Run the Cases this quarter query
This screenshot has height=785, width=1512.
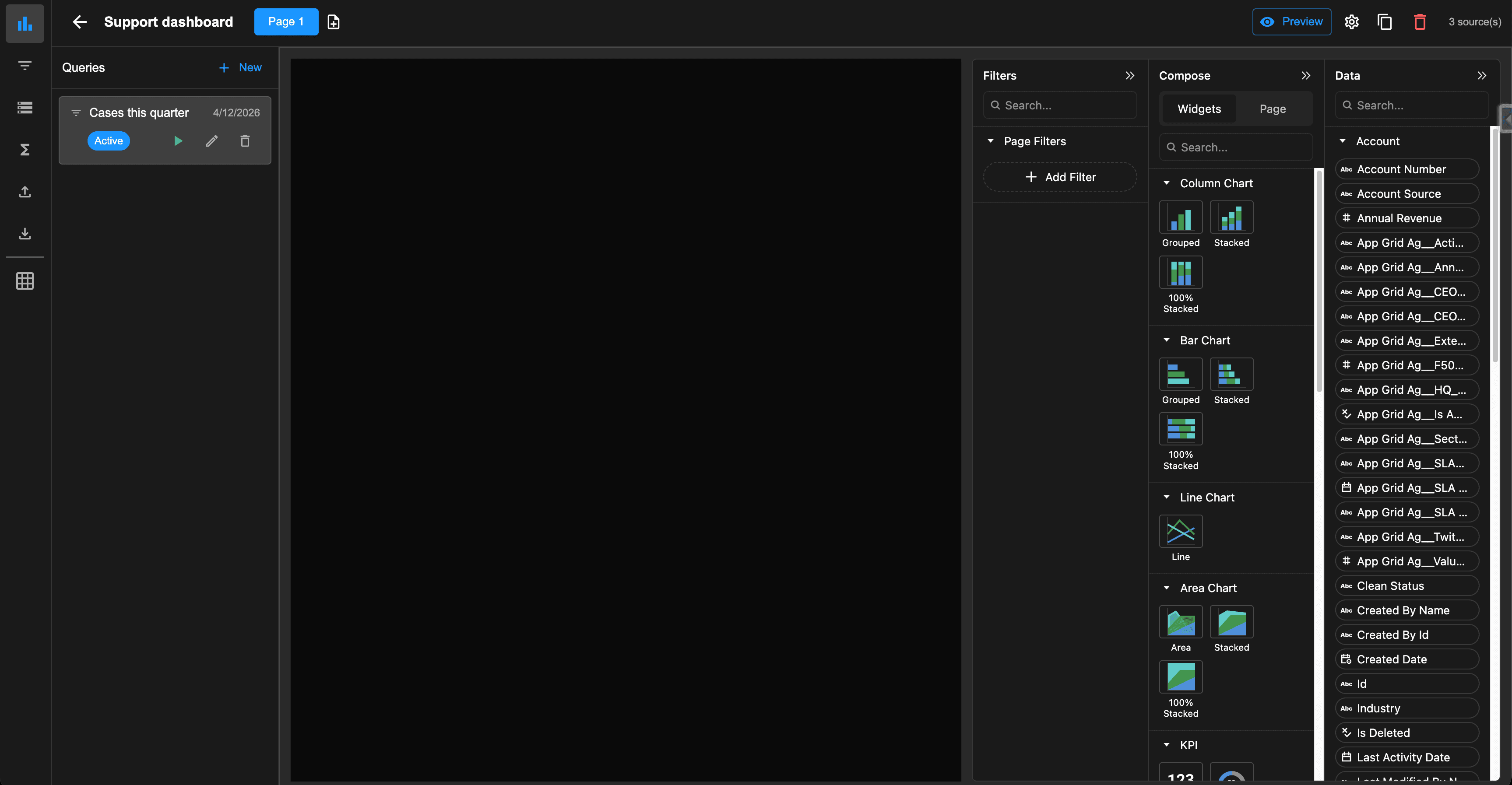point(178,141)
